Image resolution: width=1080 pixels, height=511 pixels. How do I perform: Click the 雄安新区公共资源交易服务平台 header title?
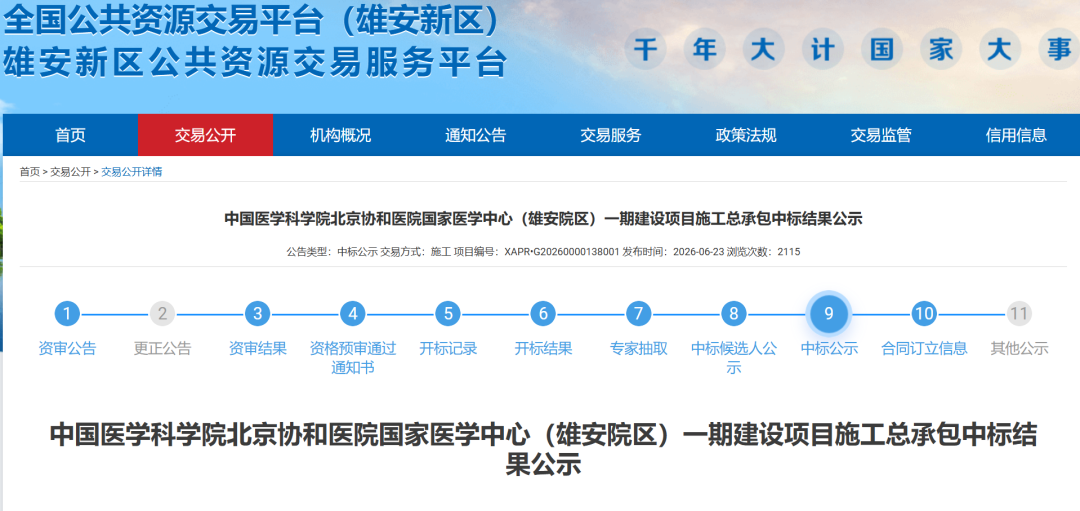[255, 63]
